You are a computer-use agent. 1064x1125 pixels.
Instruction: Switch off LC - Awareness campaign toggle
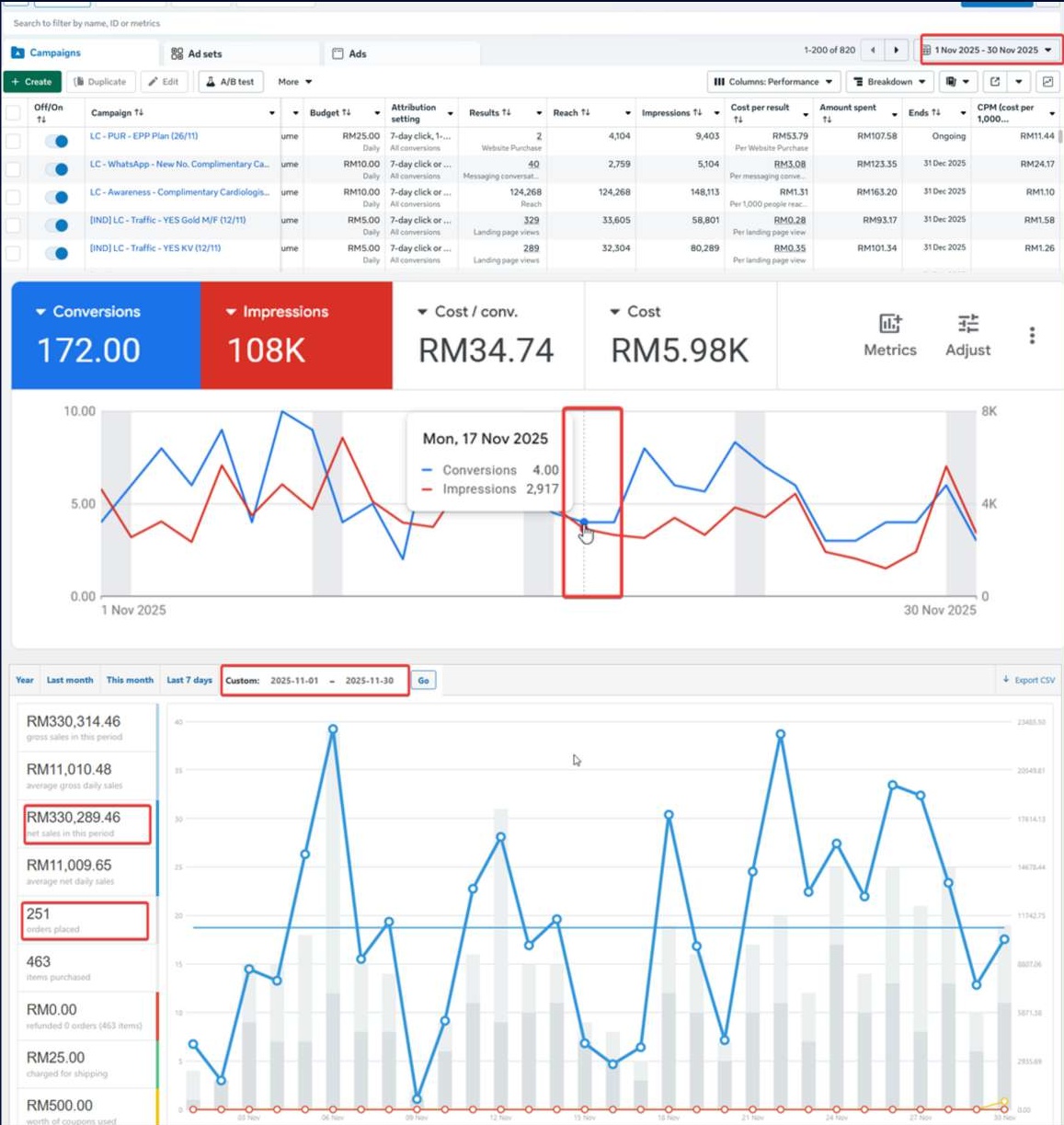point(56,197)
